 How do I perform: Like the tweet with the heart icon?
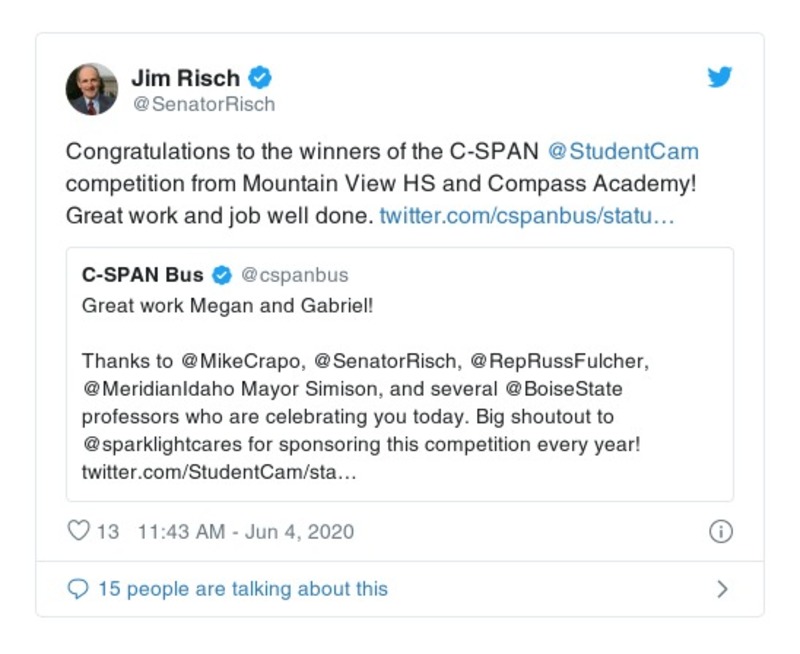(x=78, y=531)
